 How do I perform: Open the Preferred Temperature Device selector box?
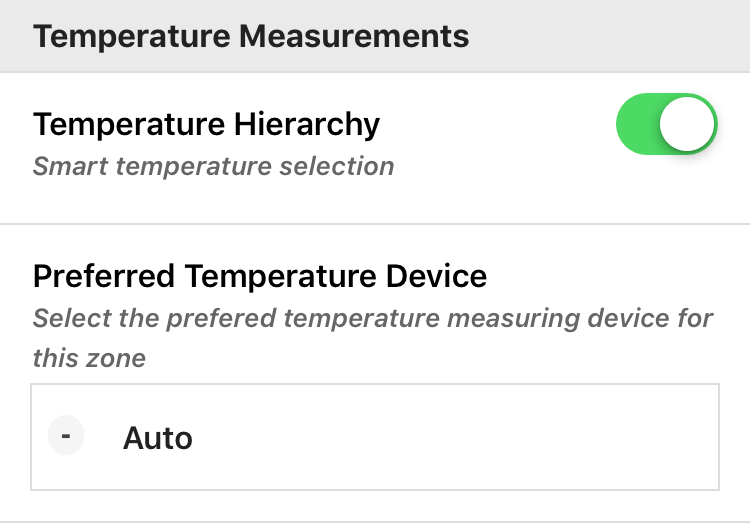pyautogui.click(x=375, y=437)
